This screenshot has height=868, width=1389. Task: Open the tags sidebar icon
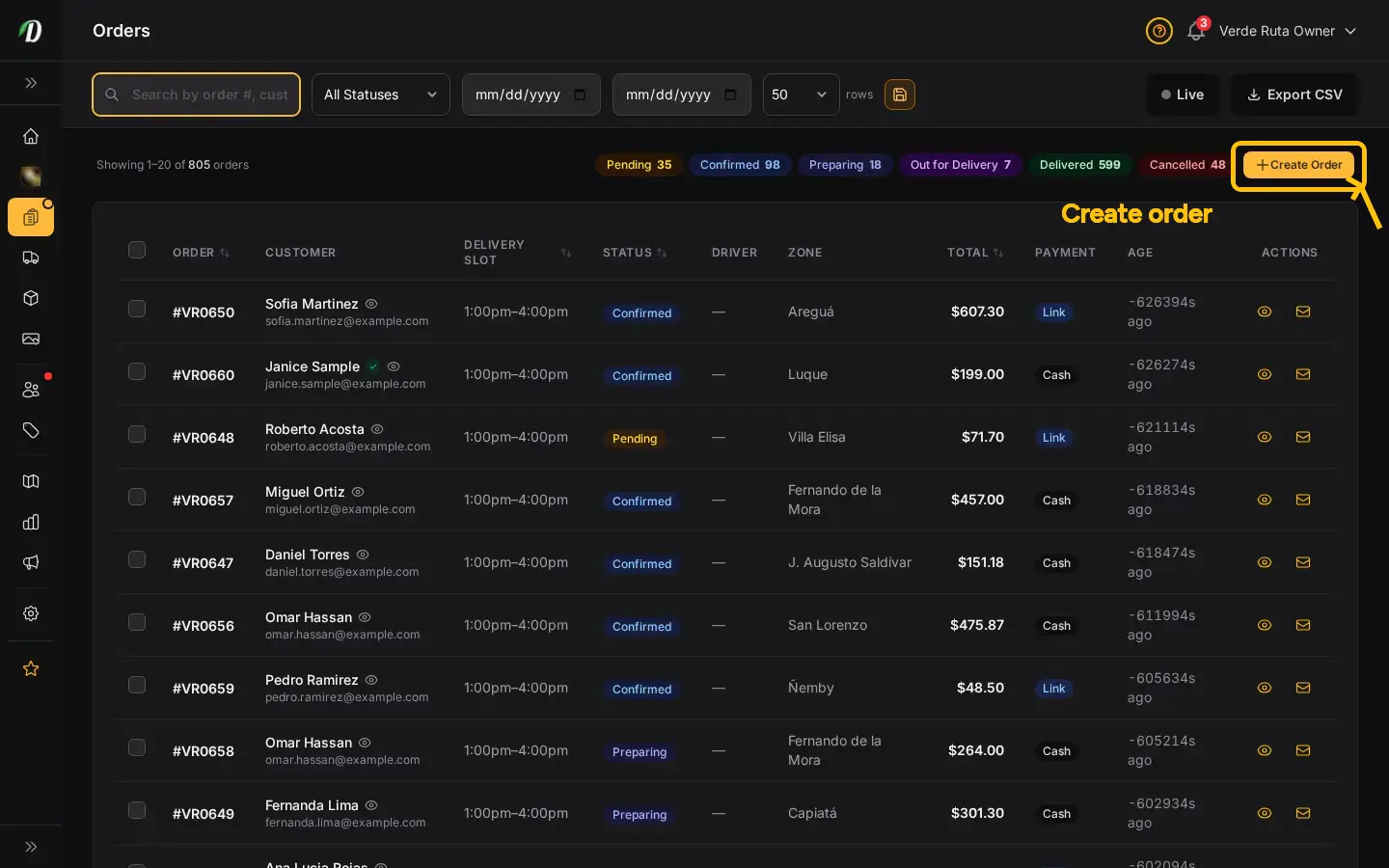point(31,430)
